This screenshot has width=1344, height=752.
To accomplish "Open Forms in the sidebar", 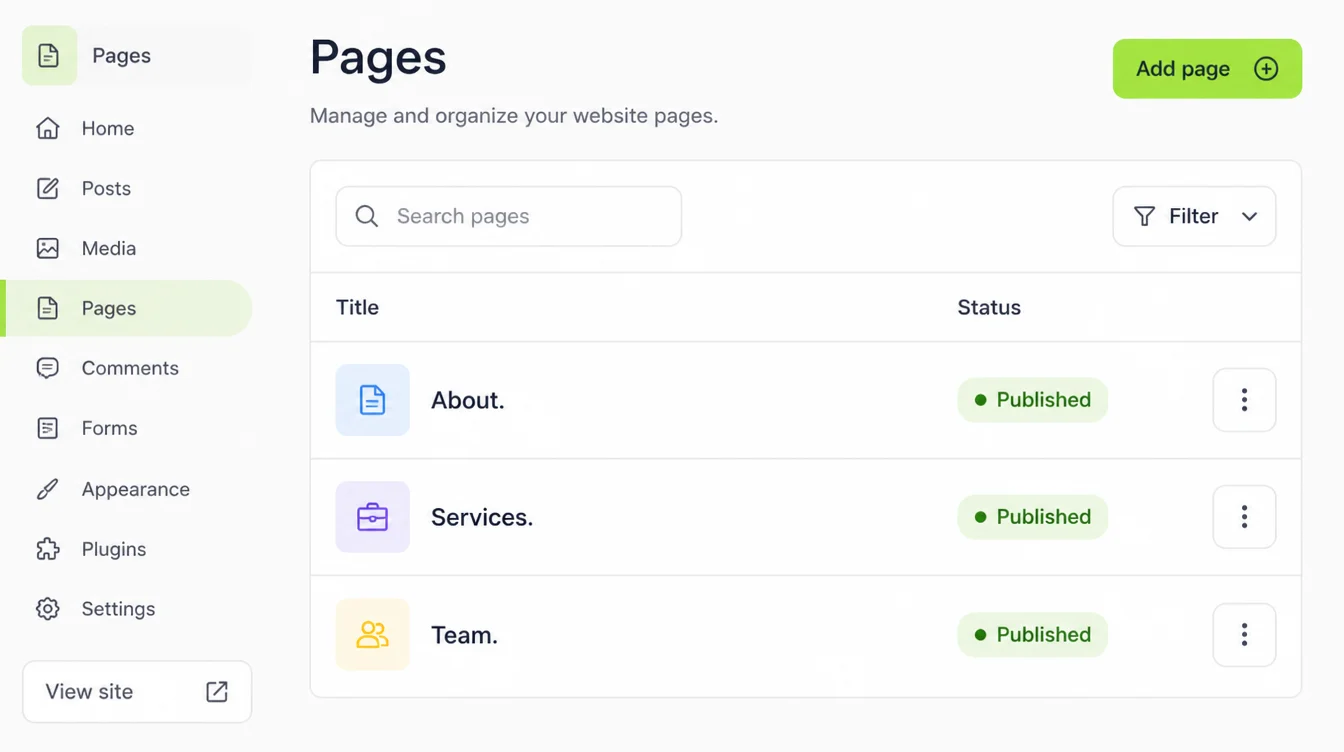I will pyautogui.click(x=127, y=428).
